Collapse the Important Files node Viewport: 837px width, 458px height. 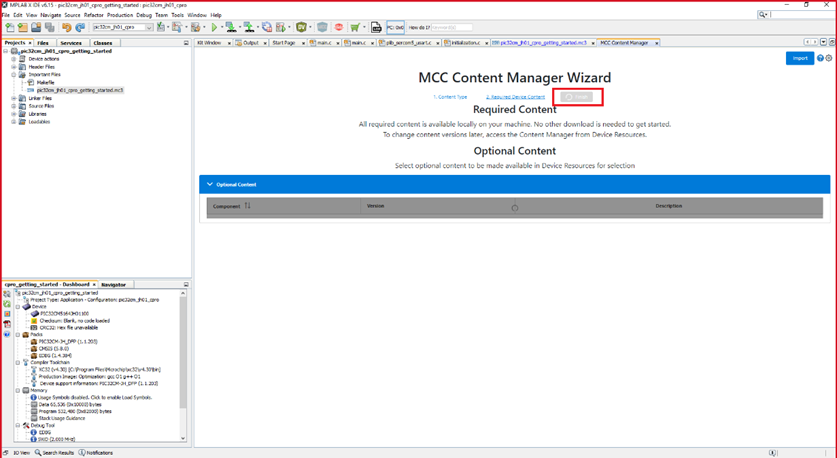point(14,75)
